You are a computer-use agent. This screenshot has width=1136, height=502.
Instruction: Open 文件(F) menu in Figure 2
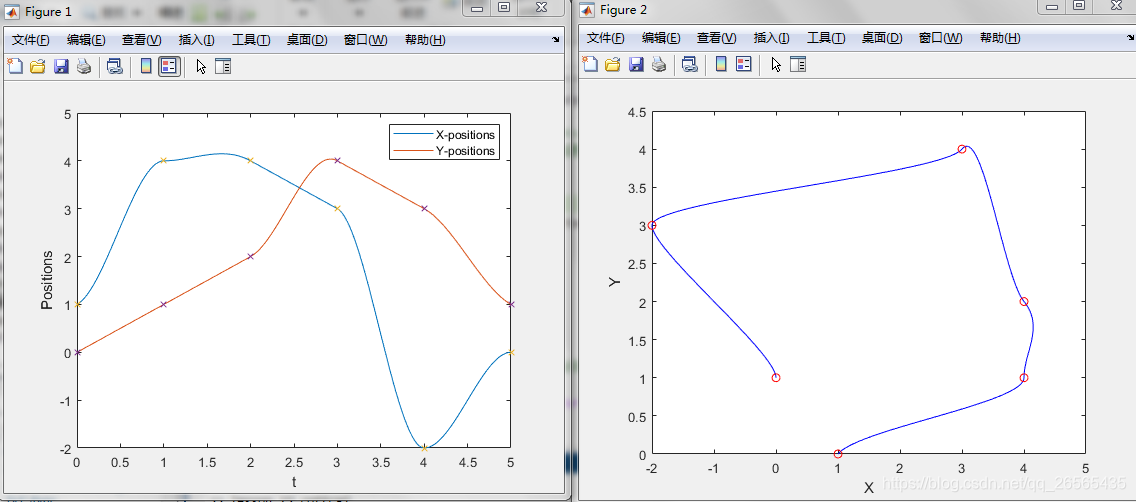pyautogui.click(x=606, y=38)
